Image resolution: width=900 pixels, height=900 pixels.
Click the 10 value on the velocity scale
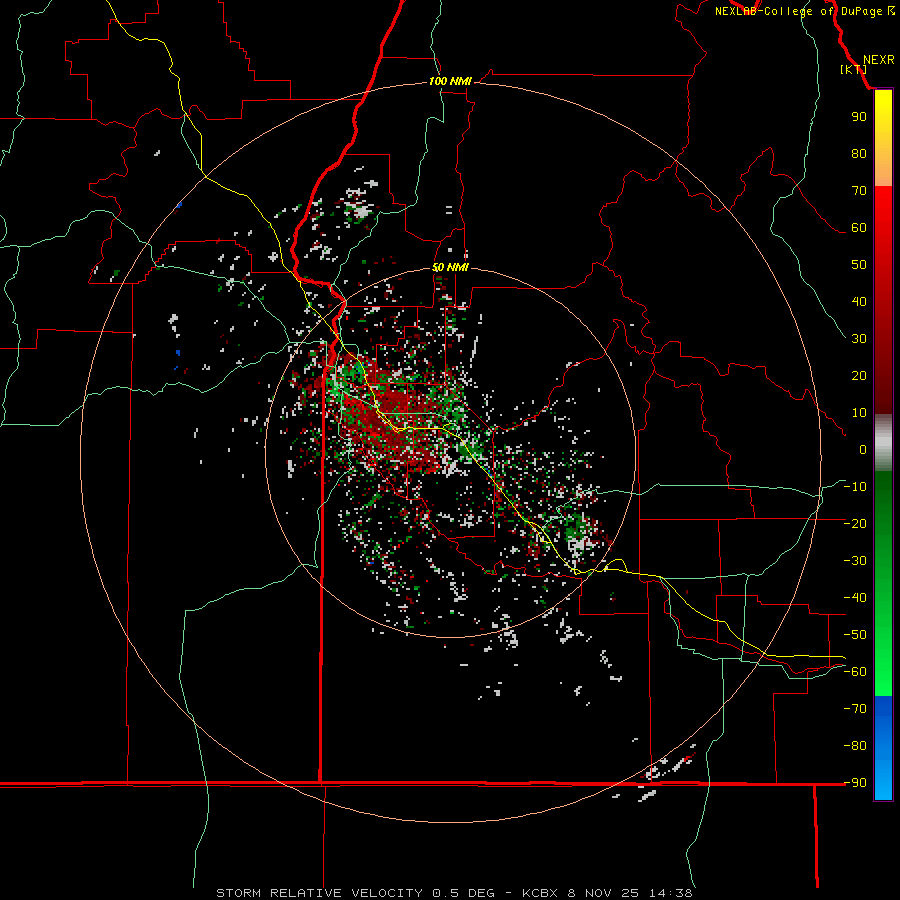[x=859, y=413]
